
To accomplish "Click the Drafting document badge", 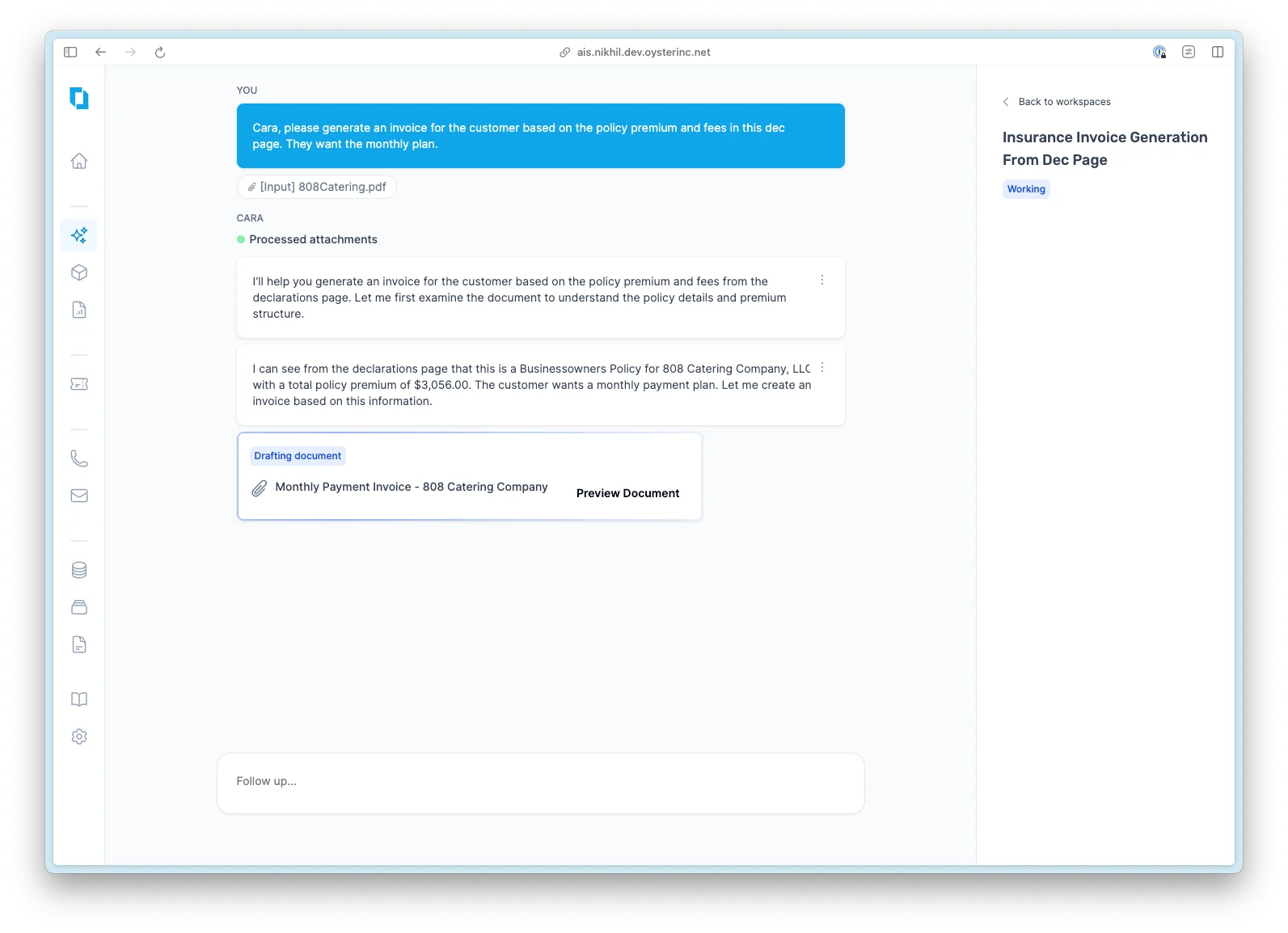I will coord(298,456).
